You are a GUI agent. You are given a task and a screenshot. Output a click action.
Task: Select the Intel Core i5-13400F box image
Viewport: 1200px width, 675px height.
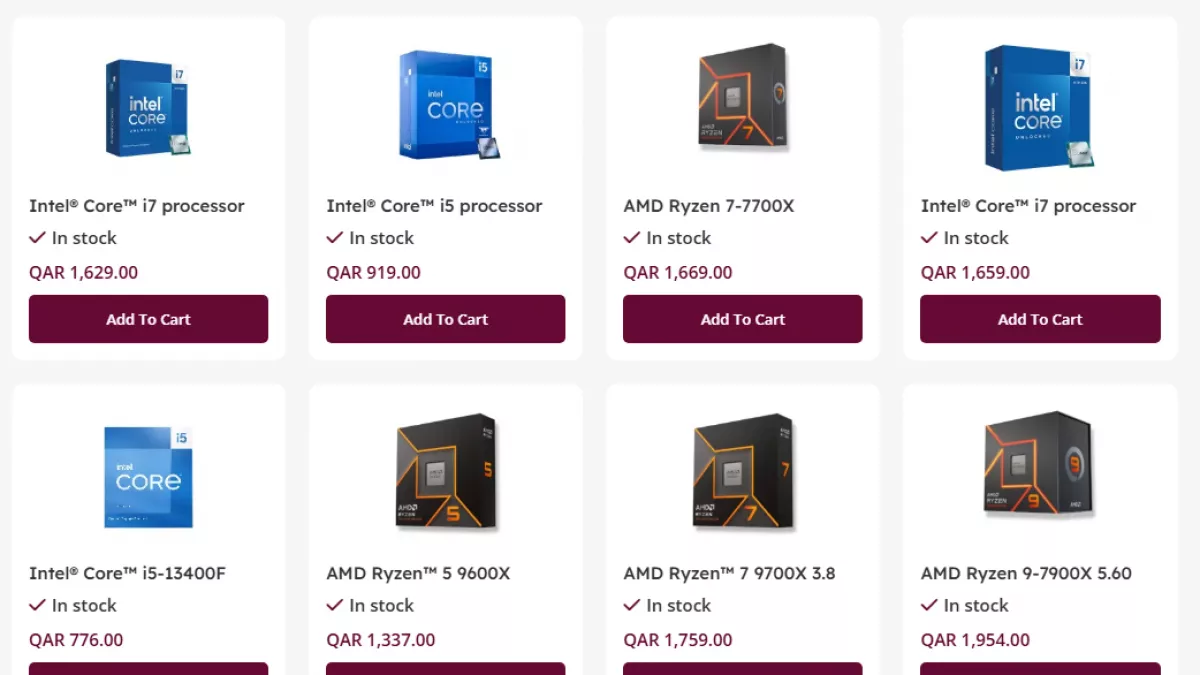click(x=148, y=477)
